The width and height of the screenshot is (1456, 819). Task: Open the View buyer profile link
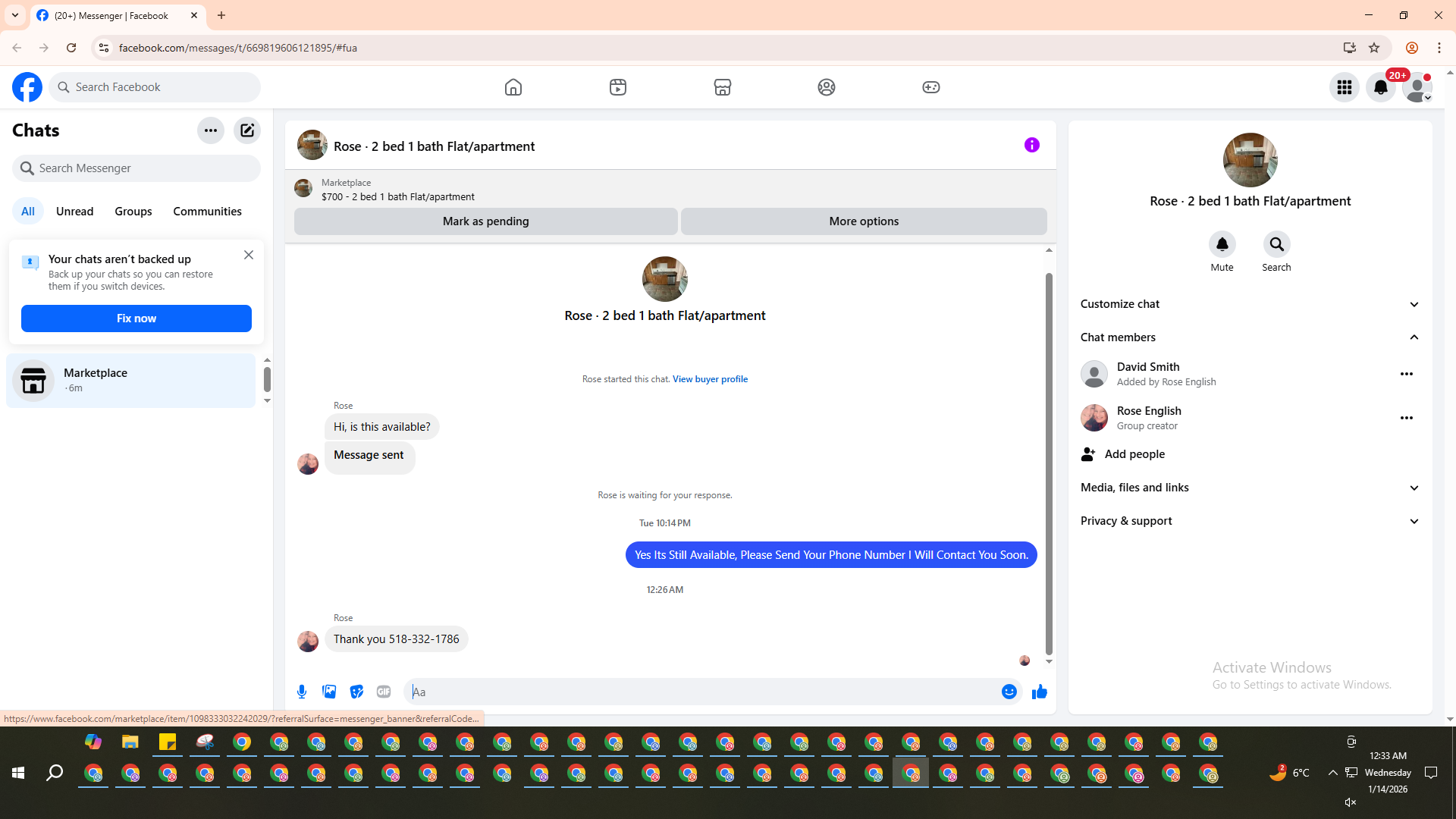[x=710, y=379]
